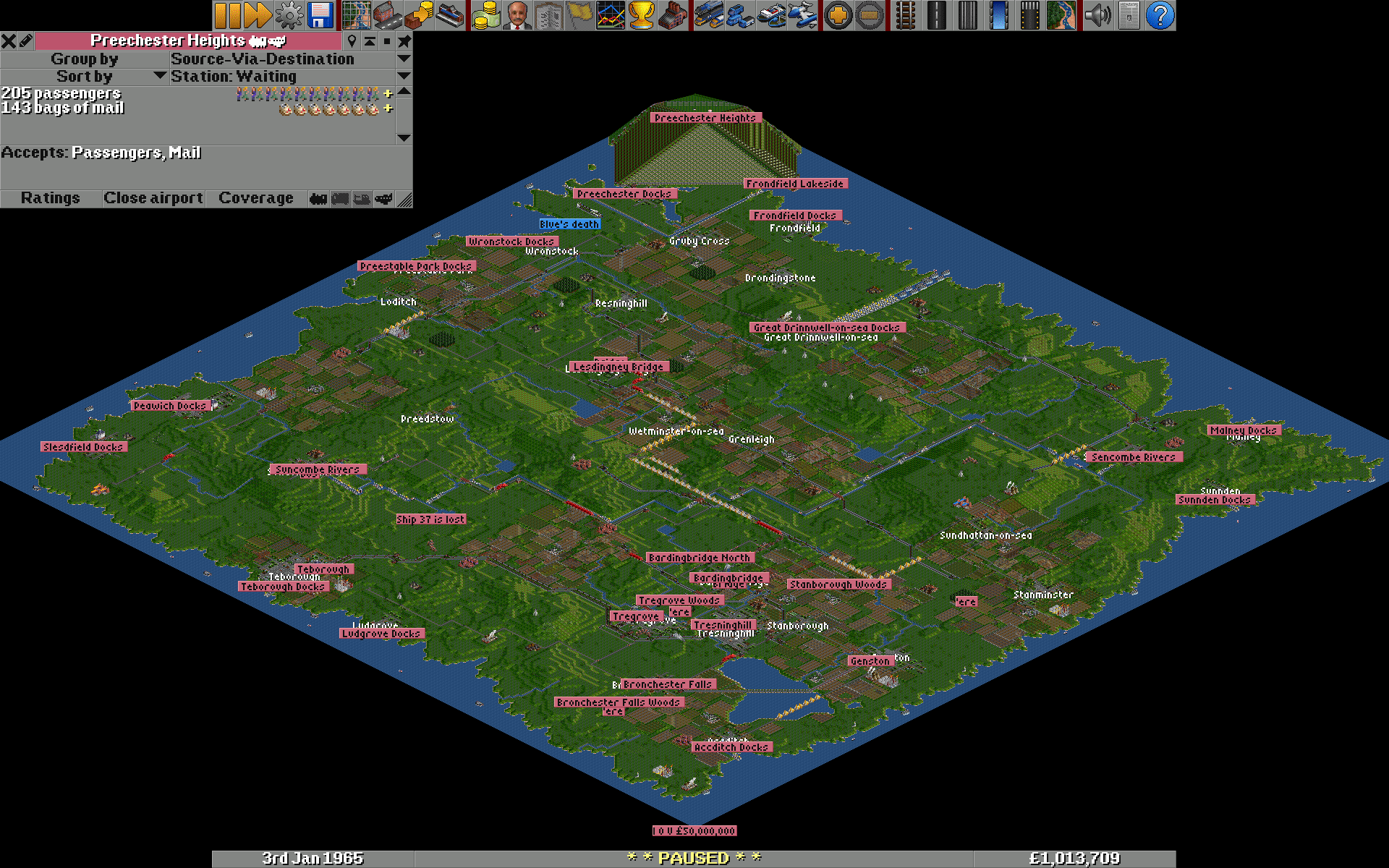
Task: Click the Preechester Docks station label on map
Action: (624, 194)
